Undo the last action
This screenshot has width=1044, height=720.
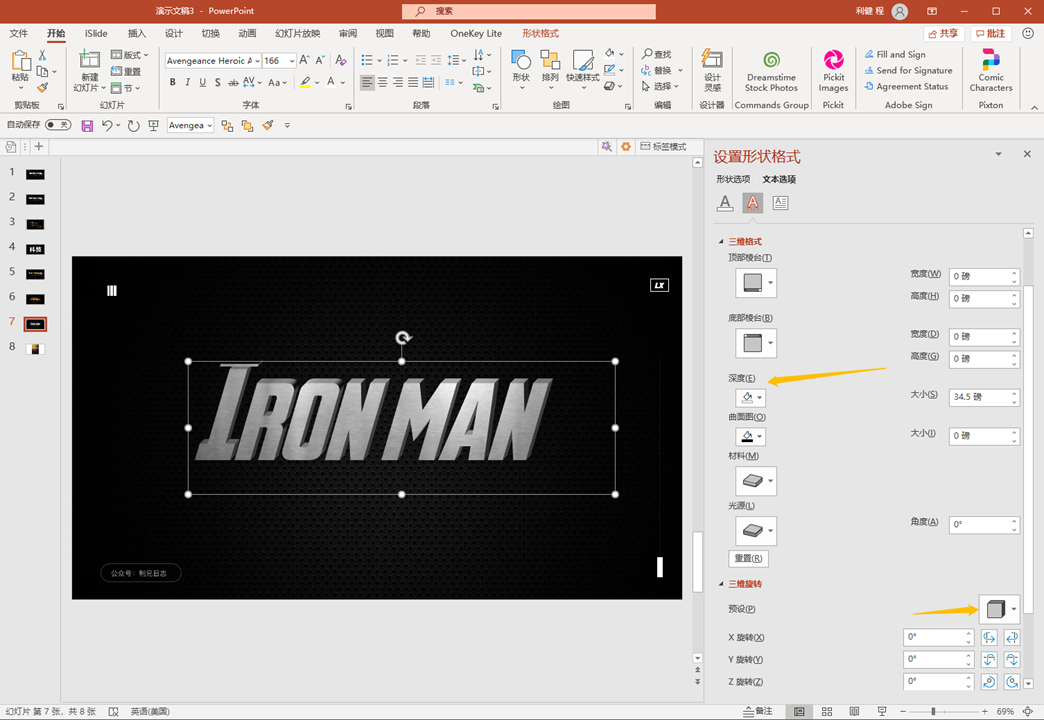point(107,125)
